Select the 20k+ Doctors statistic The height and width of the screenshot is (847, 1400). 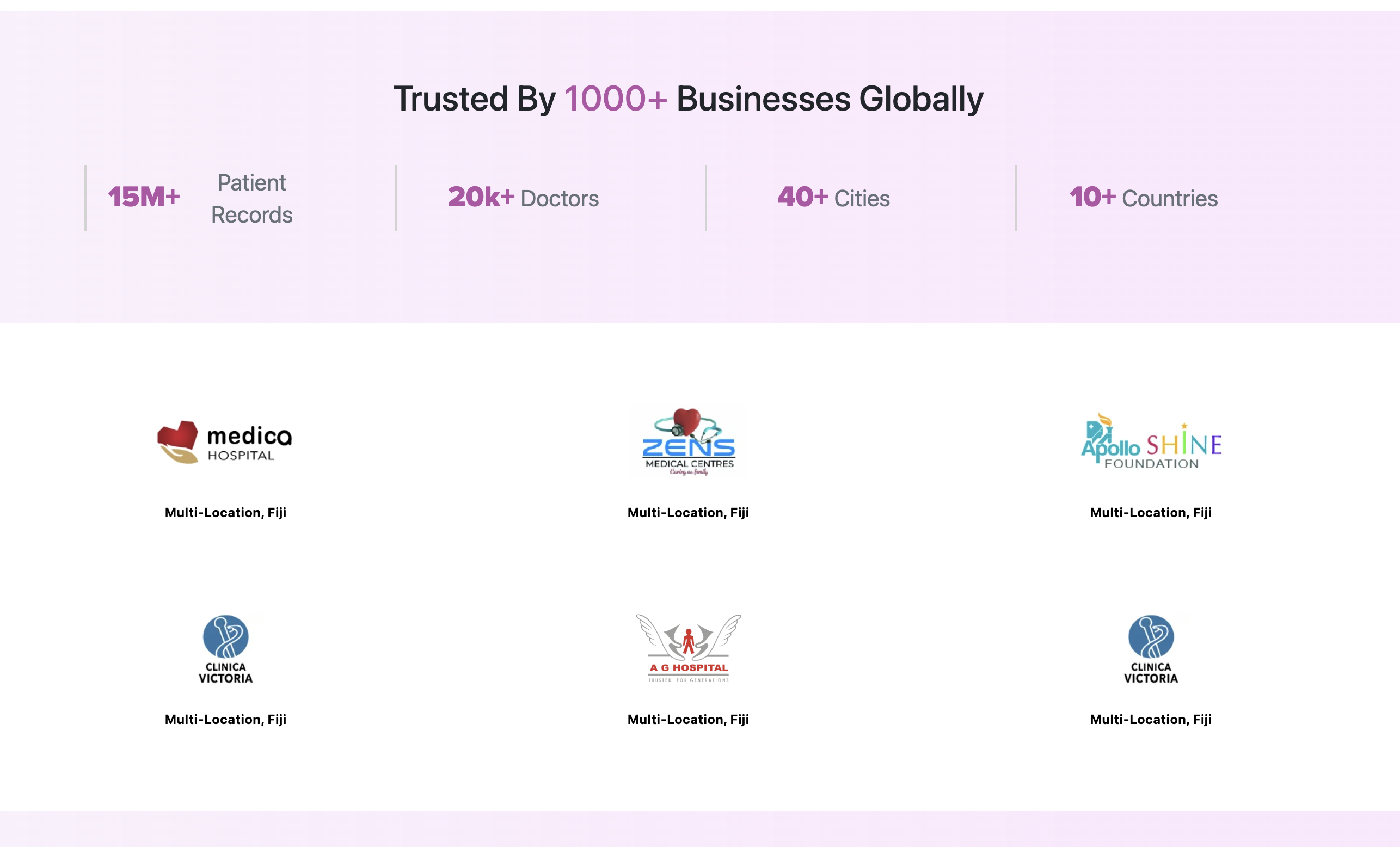click(523, 198)
